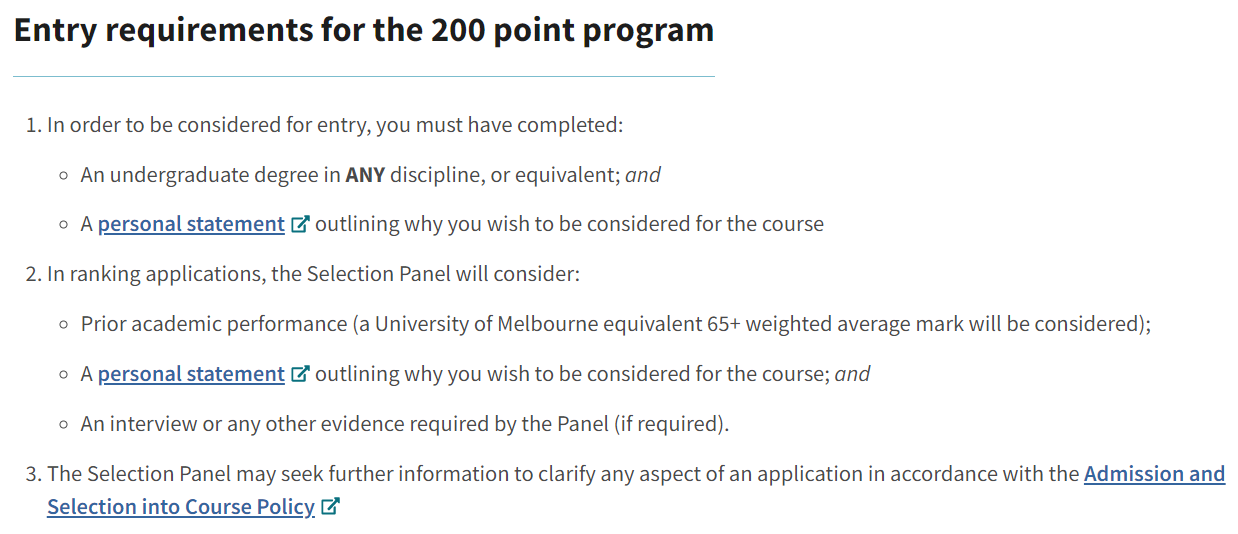Click italic 'and' after 'for the course;'
This screenshot has width=1238, height=534.
852,374
